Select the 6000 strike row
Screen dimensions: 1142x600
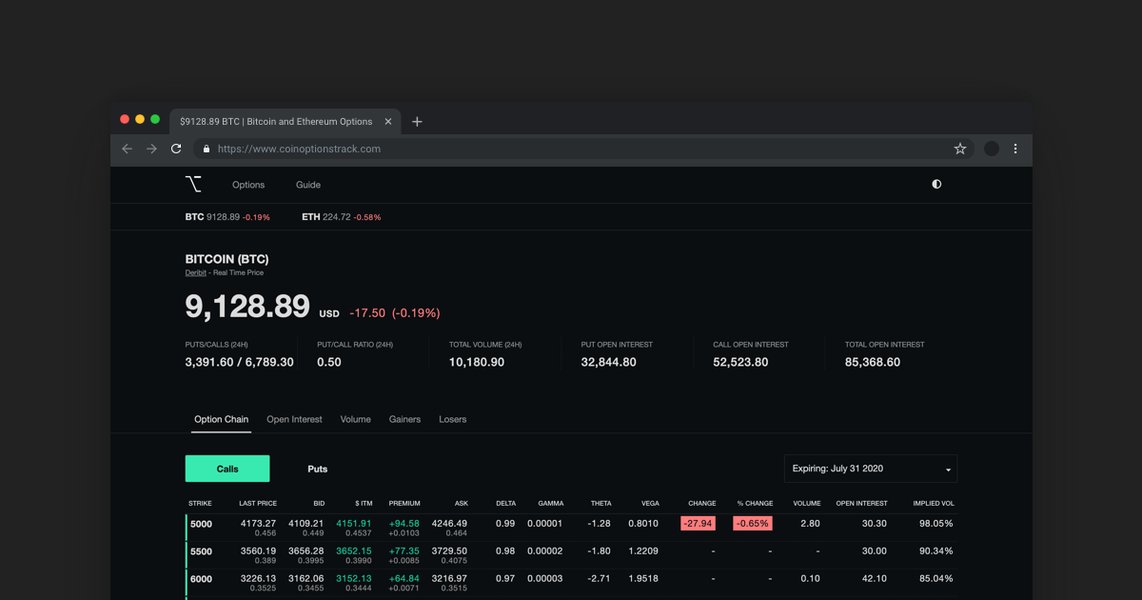click(x=571, y=583)
